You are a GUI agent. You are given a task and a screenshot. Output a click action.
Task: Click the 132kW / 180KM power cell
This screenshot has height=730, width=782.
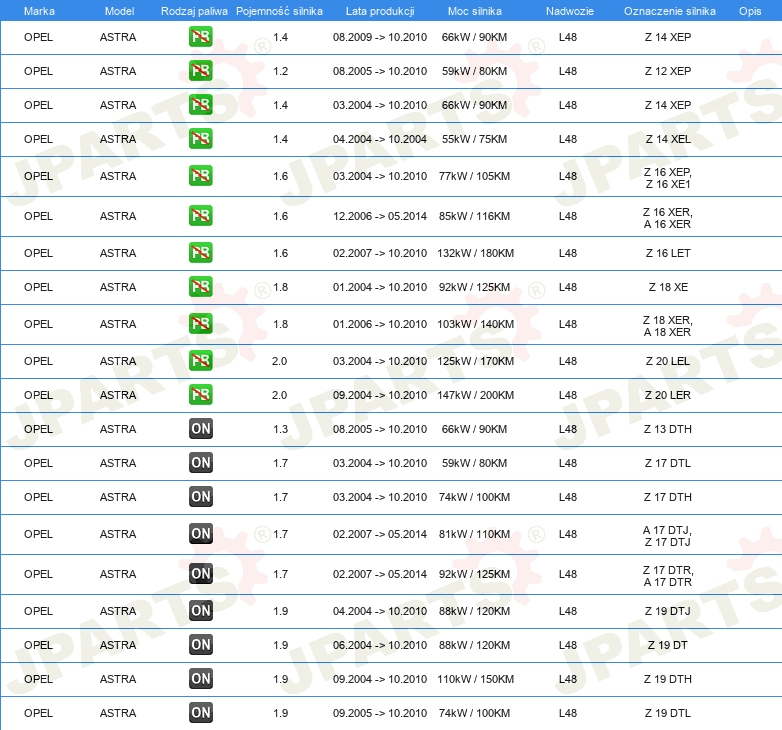[x=475, y=253]
